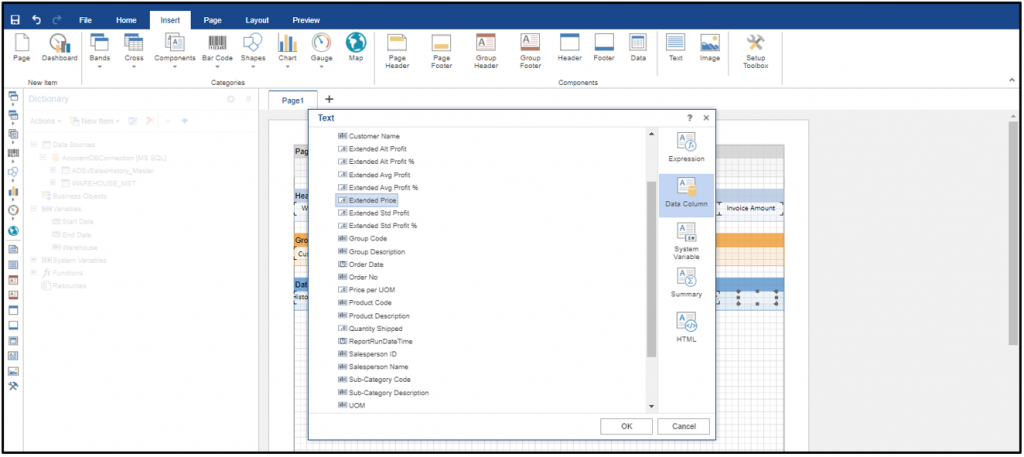This screenshot has width=1024, height=457.
Task: Select the Data band component
Action: pos(638,48)
